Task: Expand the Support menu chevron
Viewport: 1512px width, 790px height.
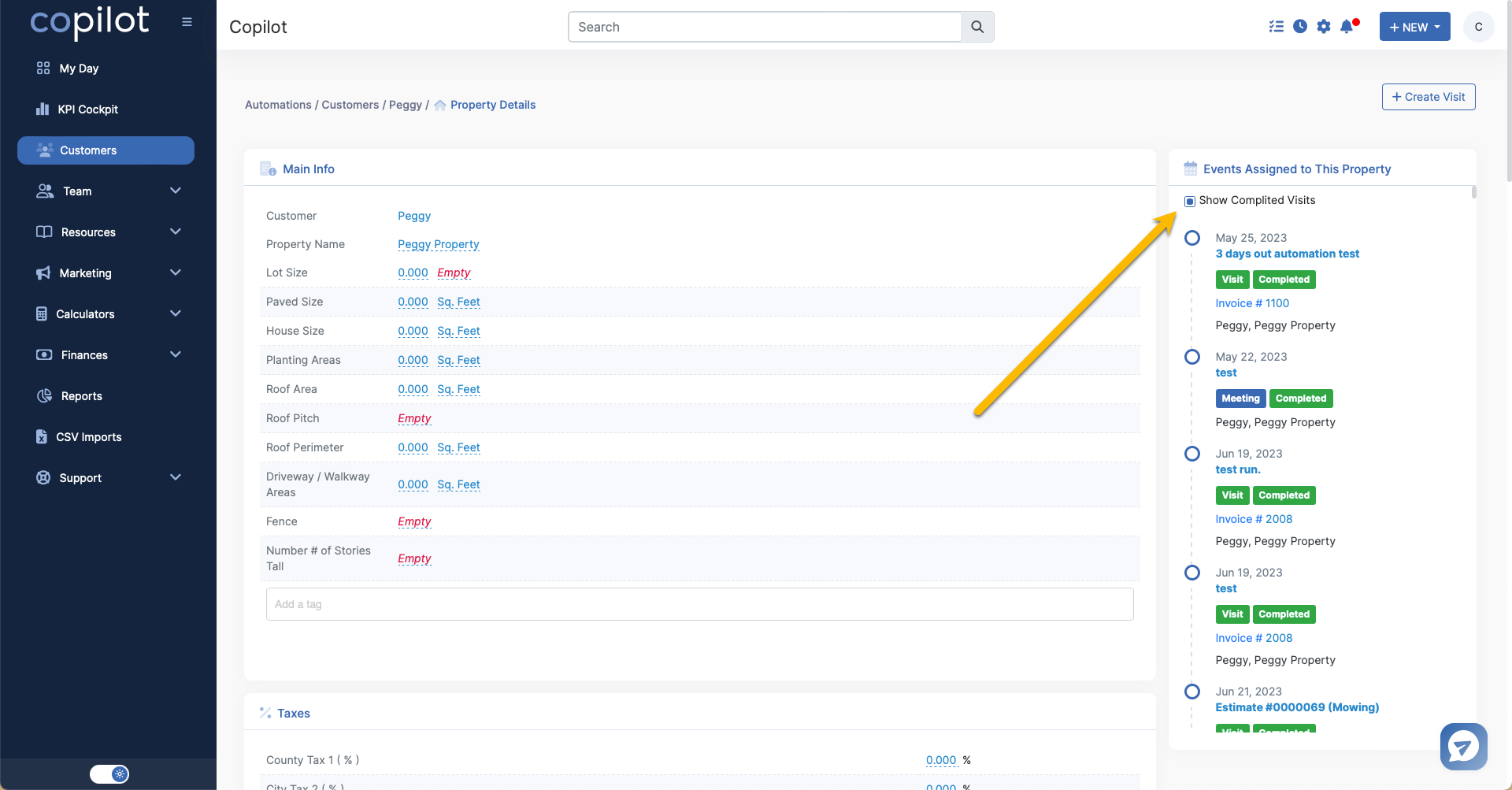Action: (176, 477)
